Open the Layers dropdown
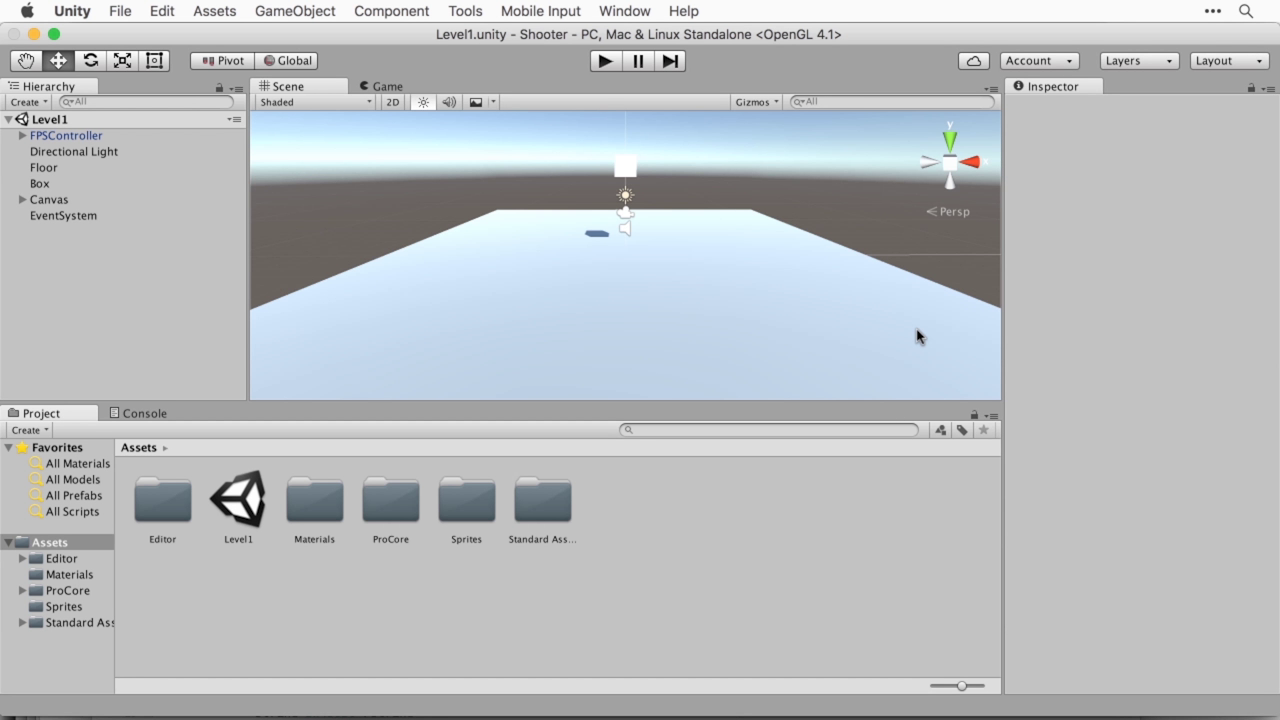Image resolution: width=1280 pixels, height=720 pixels. click(1140, 61)
